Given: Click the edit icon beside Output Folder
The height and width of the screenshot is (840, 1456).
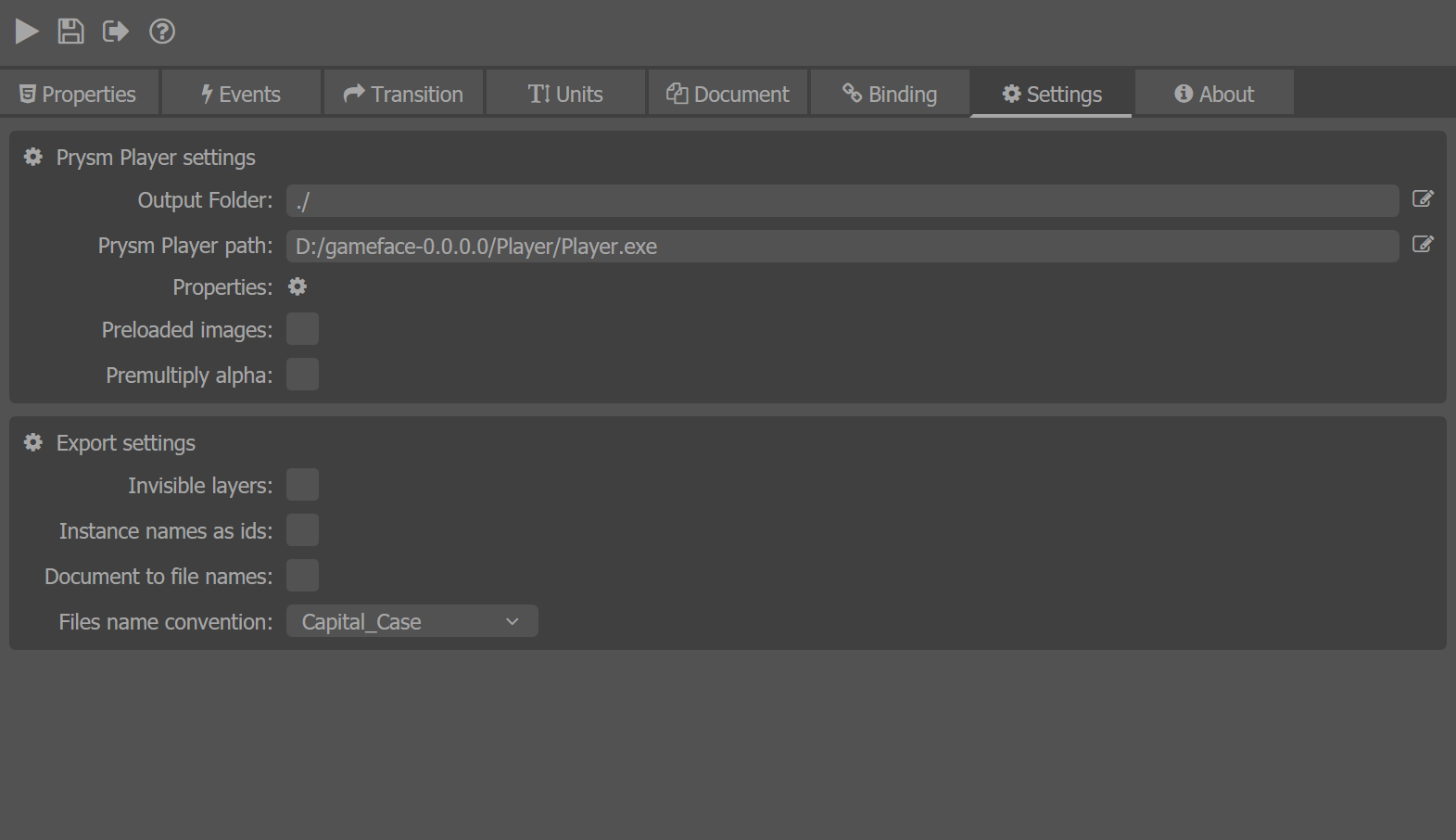Looking at the screenshot, I should click(x=1423, y=198).
